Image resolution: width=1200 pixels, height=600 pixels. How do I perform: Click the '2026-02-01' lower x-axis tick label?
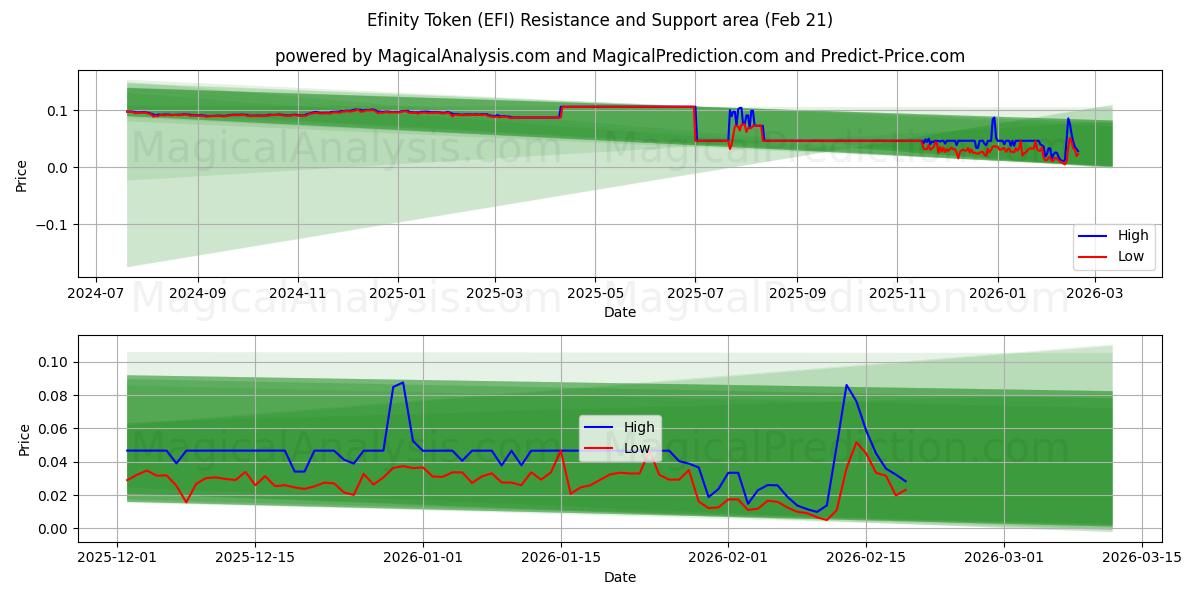(726, 557)
